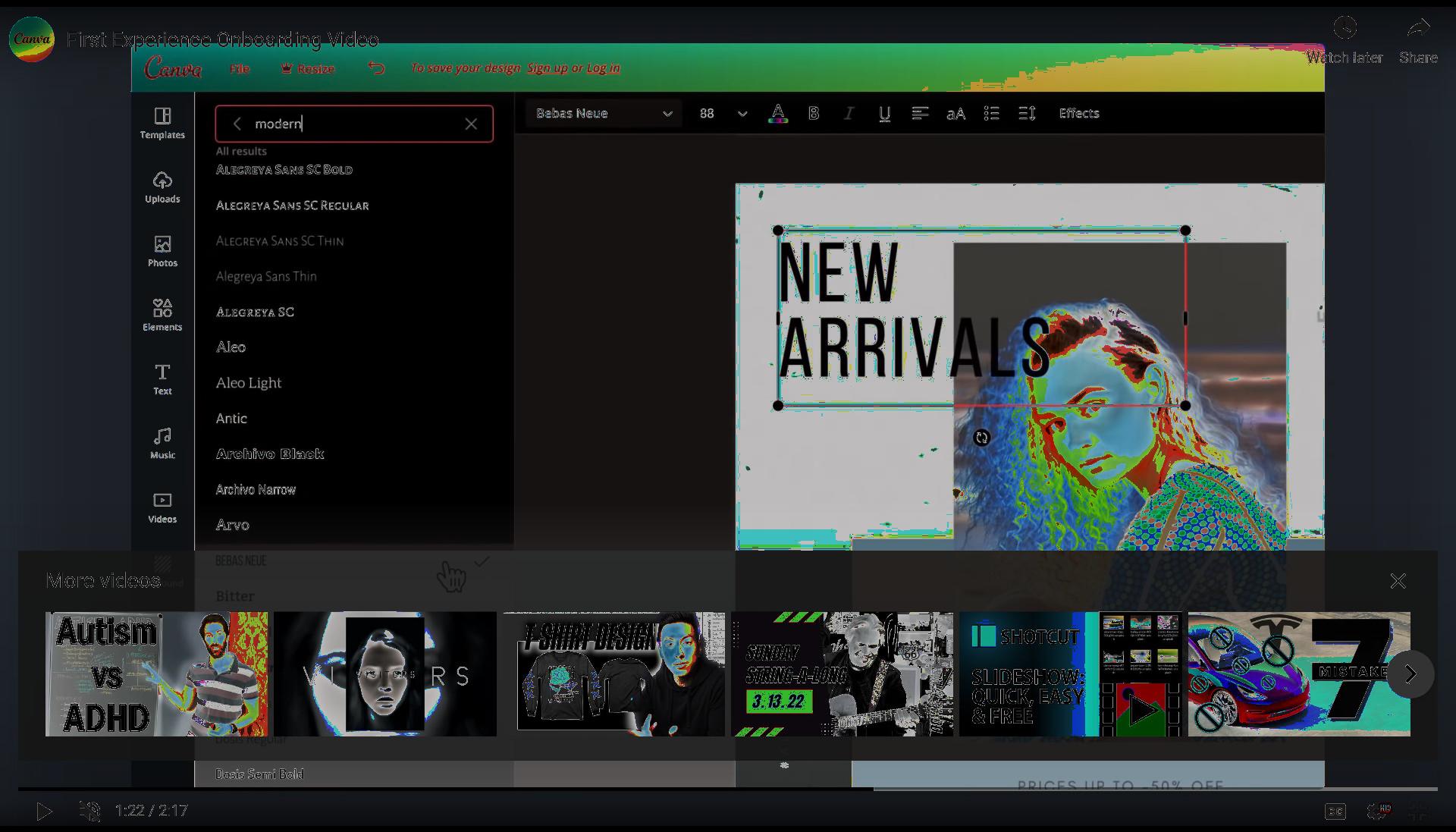The width and height of the screenshot is (1456, 832).
Task: Open the VISITORS video thumbnail
Action: click(385, 674)
